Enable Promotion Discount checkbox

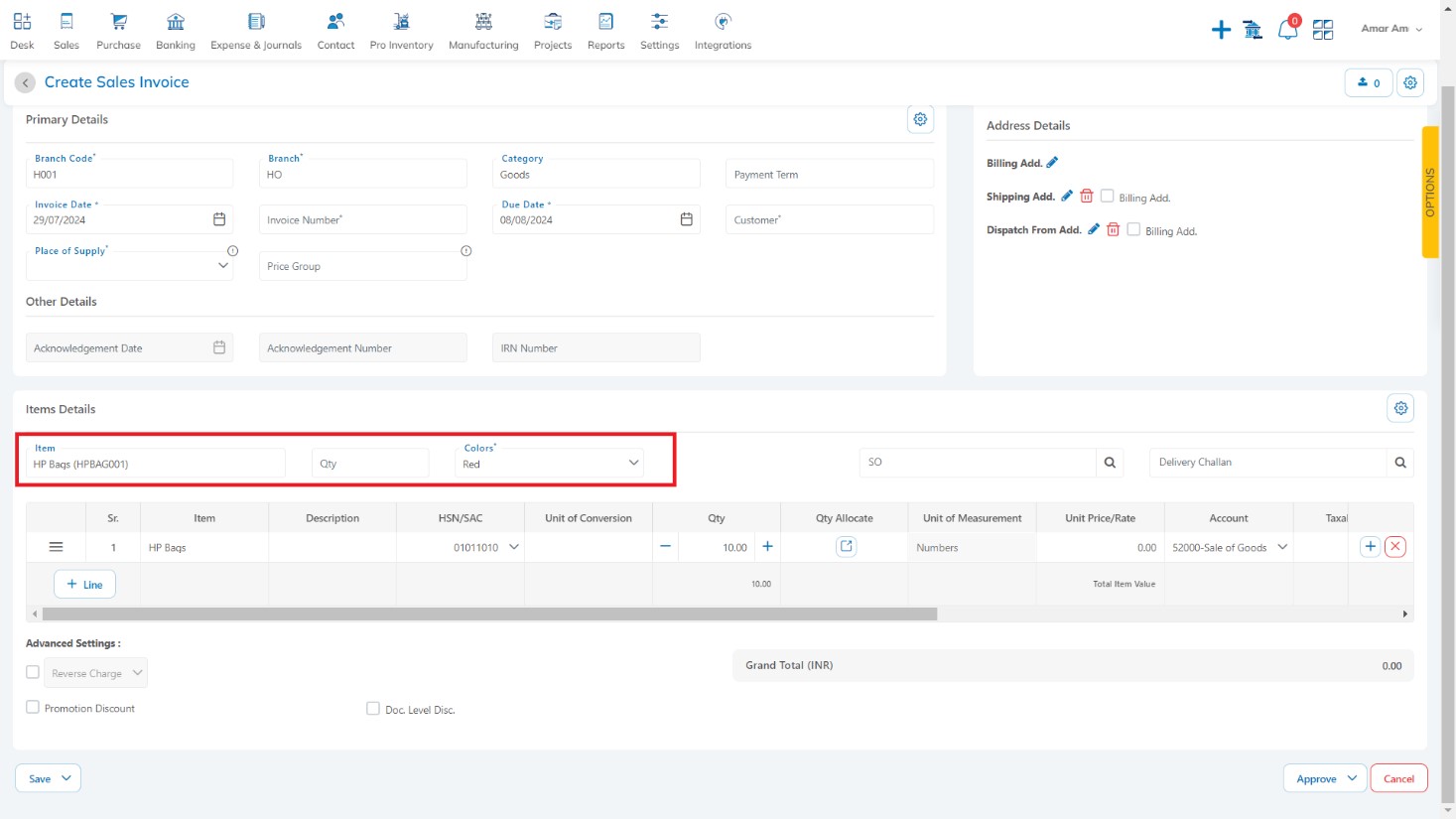click(x=33, y=707)
